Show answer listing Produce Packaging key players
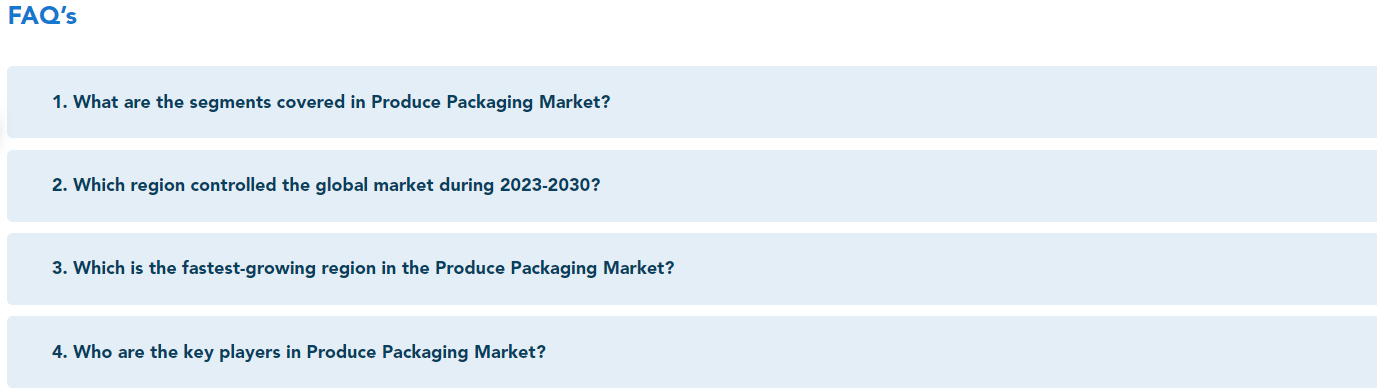Image resolution: width=1377 pixels, height=392 pixels. pyautogui.click(x=692, y=352)
